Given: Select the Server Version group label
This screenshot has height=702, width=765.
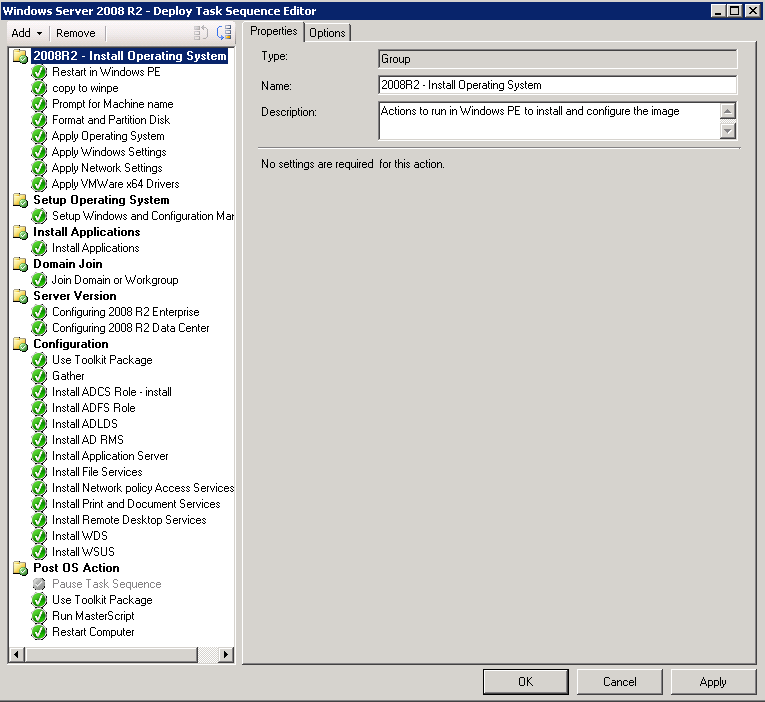Looking at the screenshot, I should coord(75,296).
